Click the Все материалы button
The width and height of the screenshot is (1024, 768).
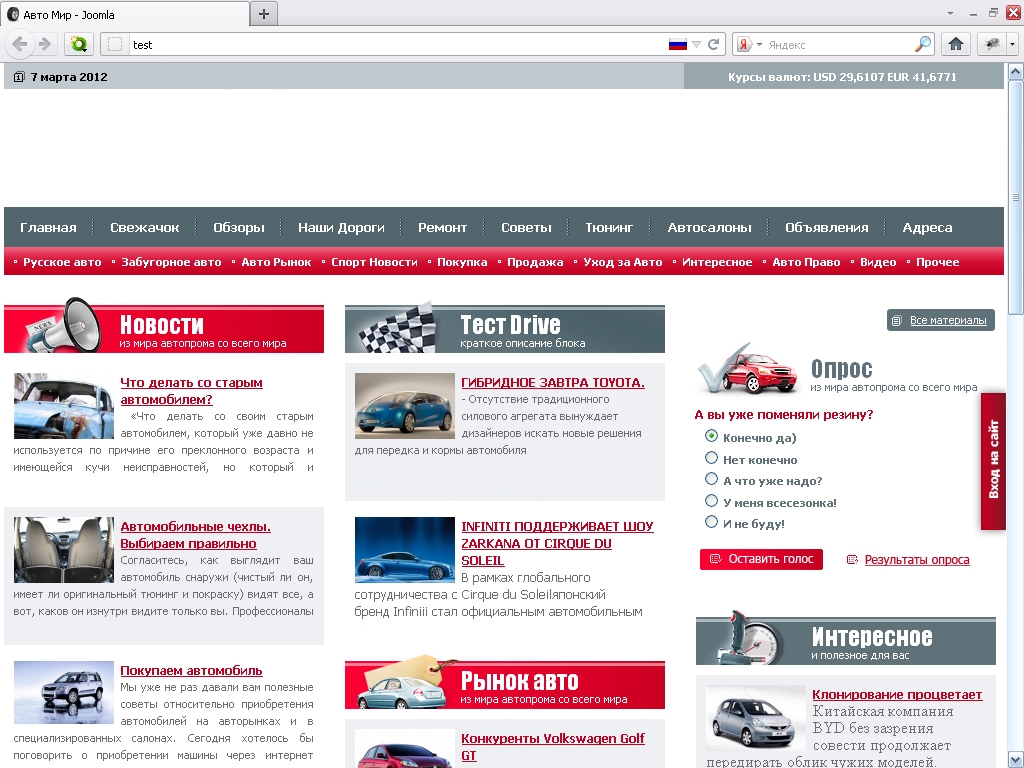click(x=940, y=320)
